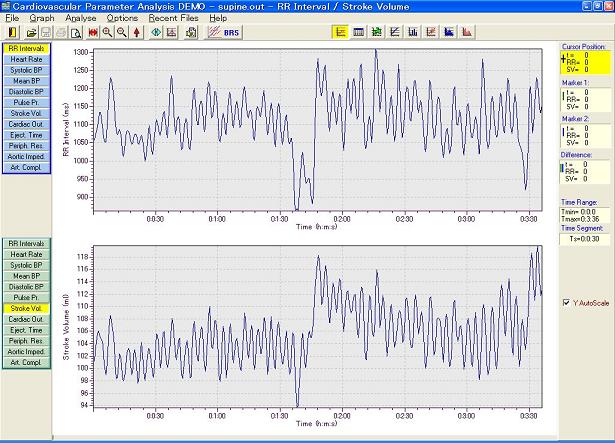Image resolution: width=615 pixels, height=443 pixels.
Task: Select Aortic Imped. for the bottom graph
Action: point(26,352)
